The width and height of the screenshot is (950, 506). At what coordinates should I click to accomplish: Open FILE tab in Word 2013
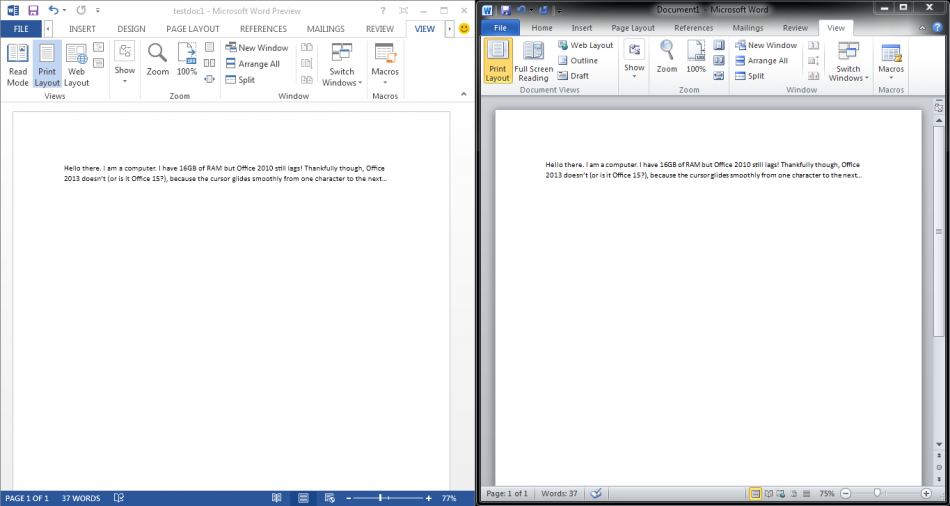(21, 28)
